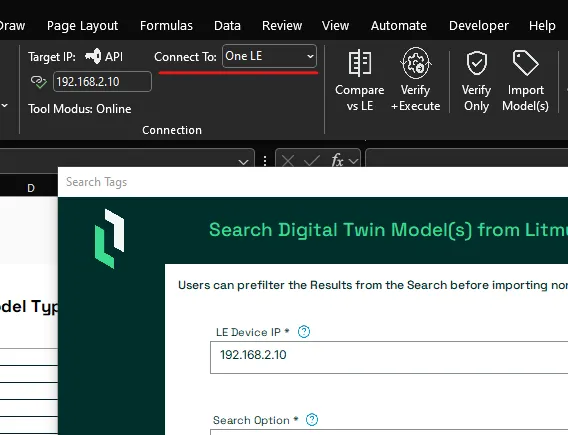This screenshot has height=435, width=568.
Task: Switch to the Developer tab
Action: coord(479,26)
